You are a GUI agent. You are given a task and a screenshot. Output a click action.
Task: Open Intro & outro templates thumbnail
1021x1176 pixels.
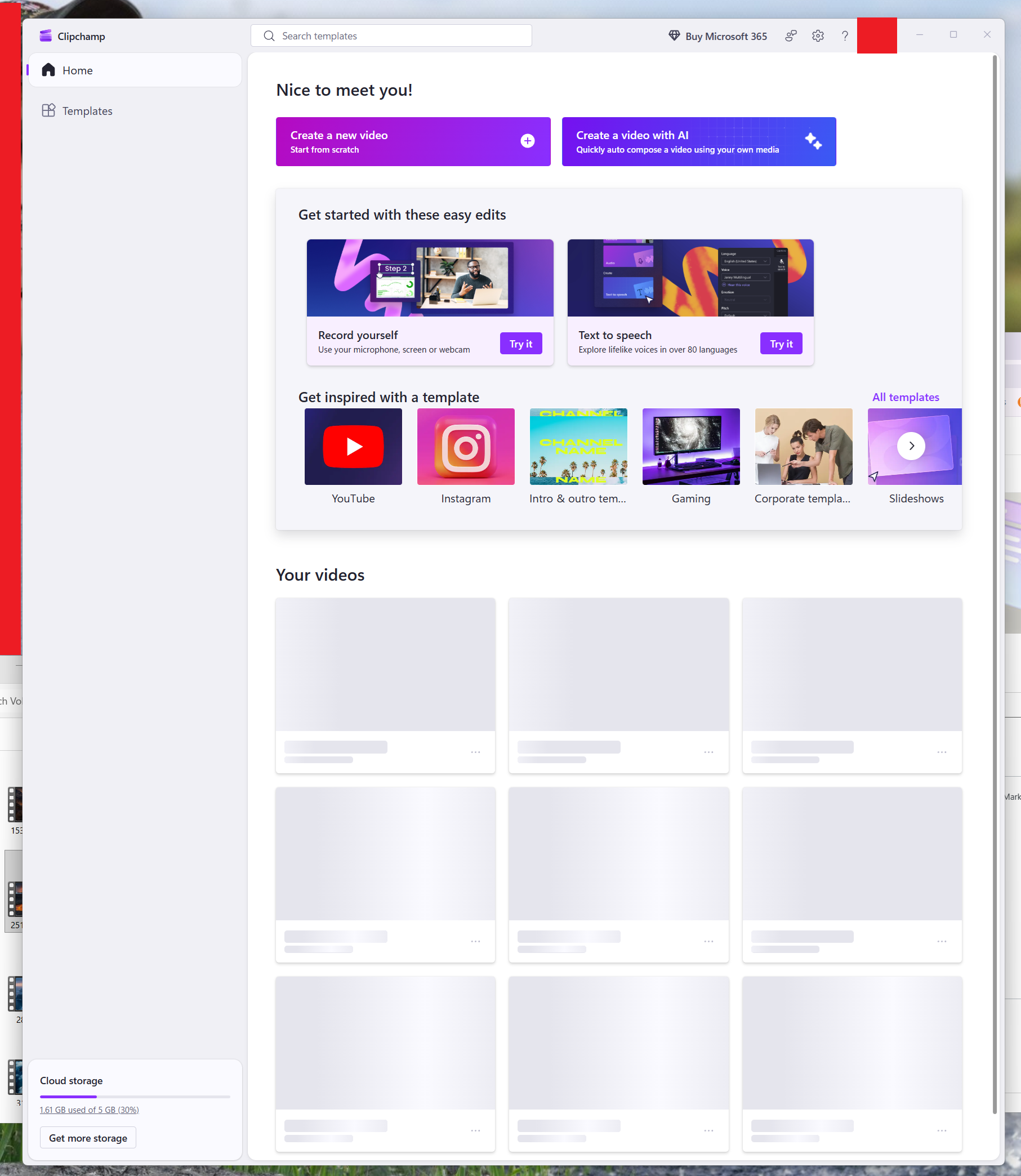point(579,447)
